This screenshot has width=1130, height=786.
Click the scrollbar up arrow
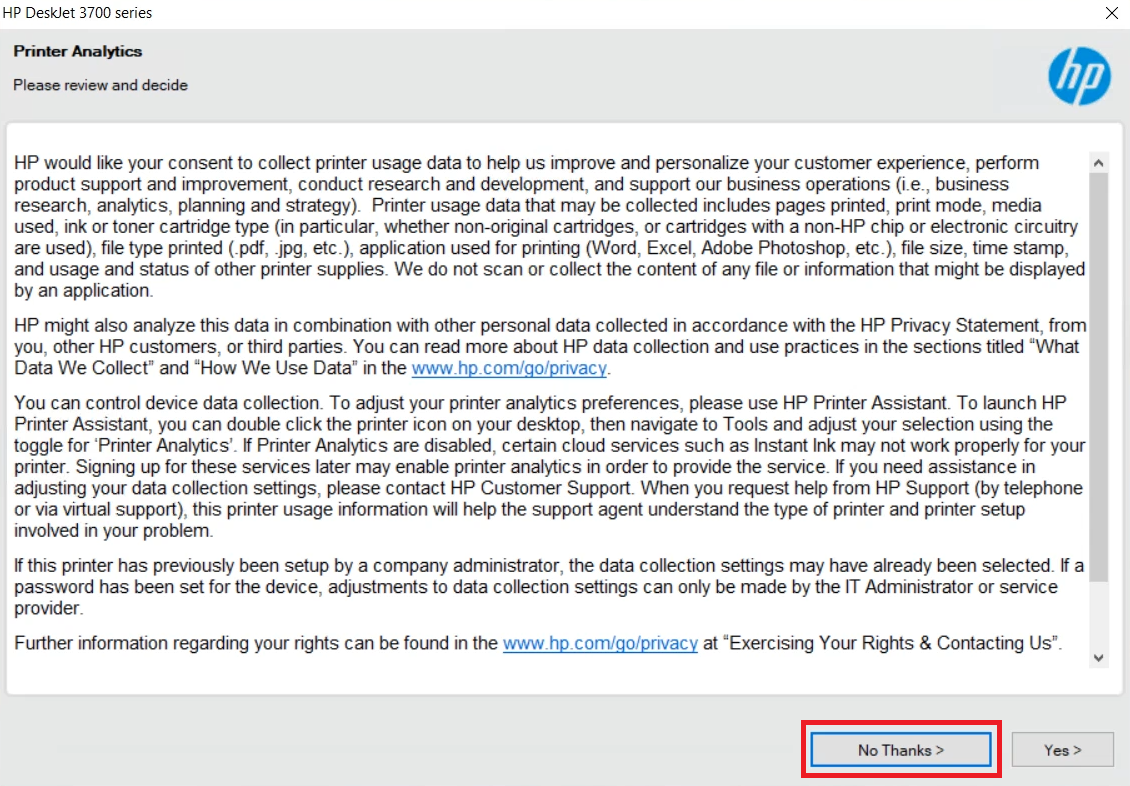pyautogui.click(x=1098, y=163)
